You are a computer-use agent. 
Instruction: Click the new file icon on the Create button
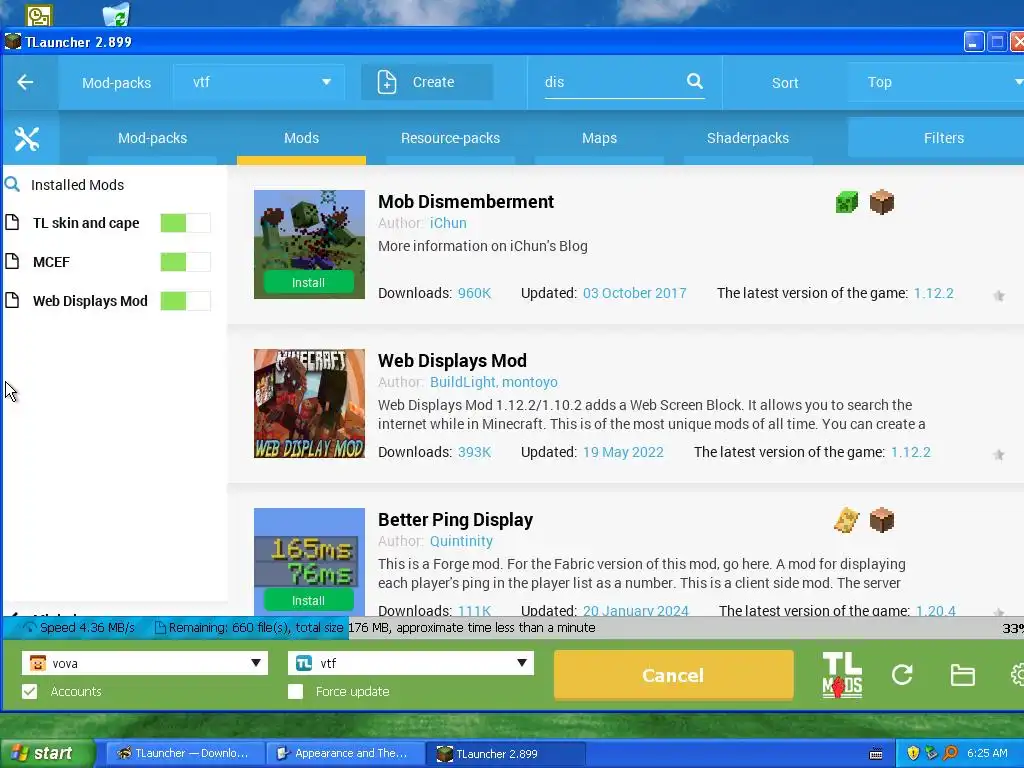(x=387, y=82)
